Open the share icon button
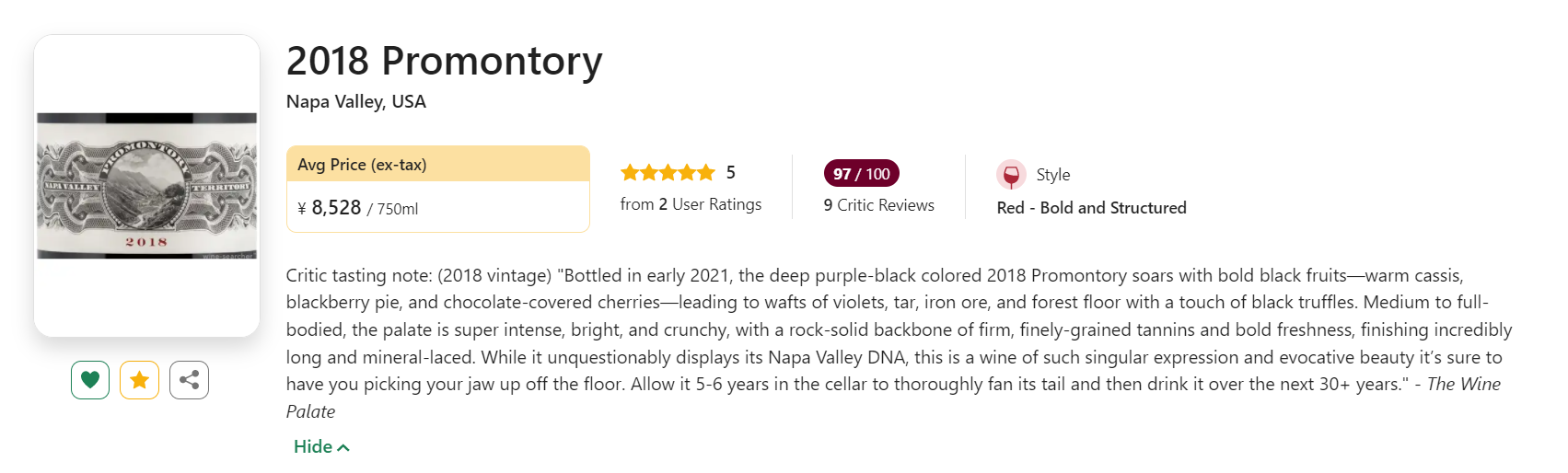1568x473 pixels. coord(189,380)
